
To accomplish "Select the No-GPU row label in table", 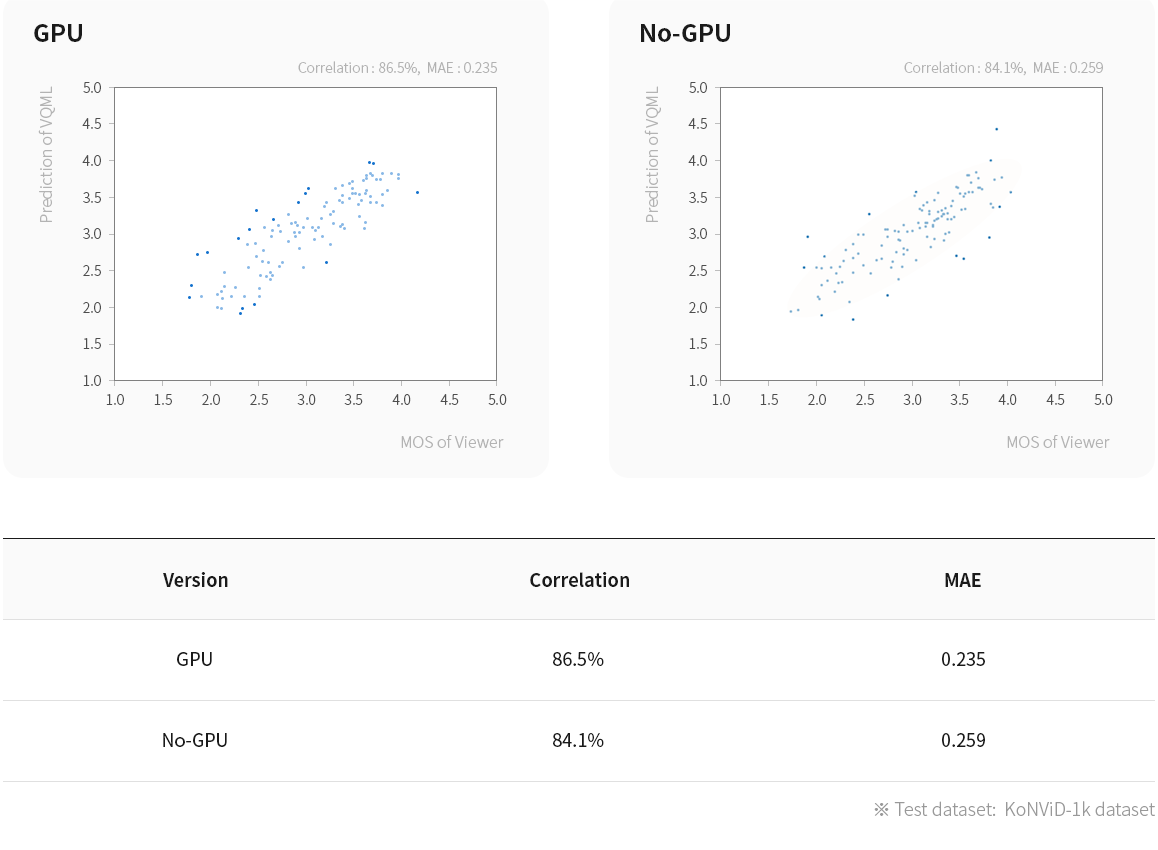I will point(195,741).
